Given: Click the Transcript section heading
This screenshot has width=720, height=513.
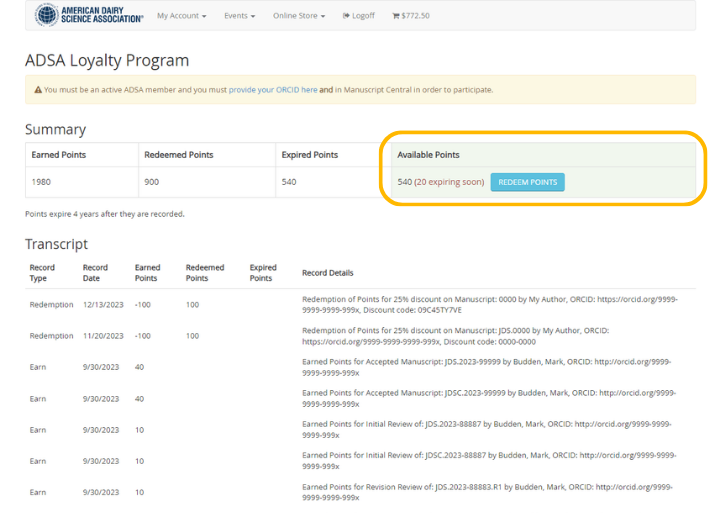Looking at the screenshot, I should pos(56,244).
